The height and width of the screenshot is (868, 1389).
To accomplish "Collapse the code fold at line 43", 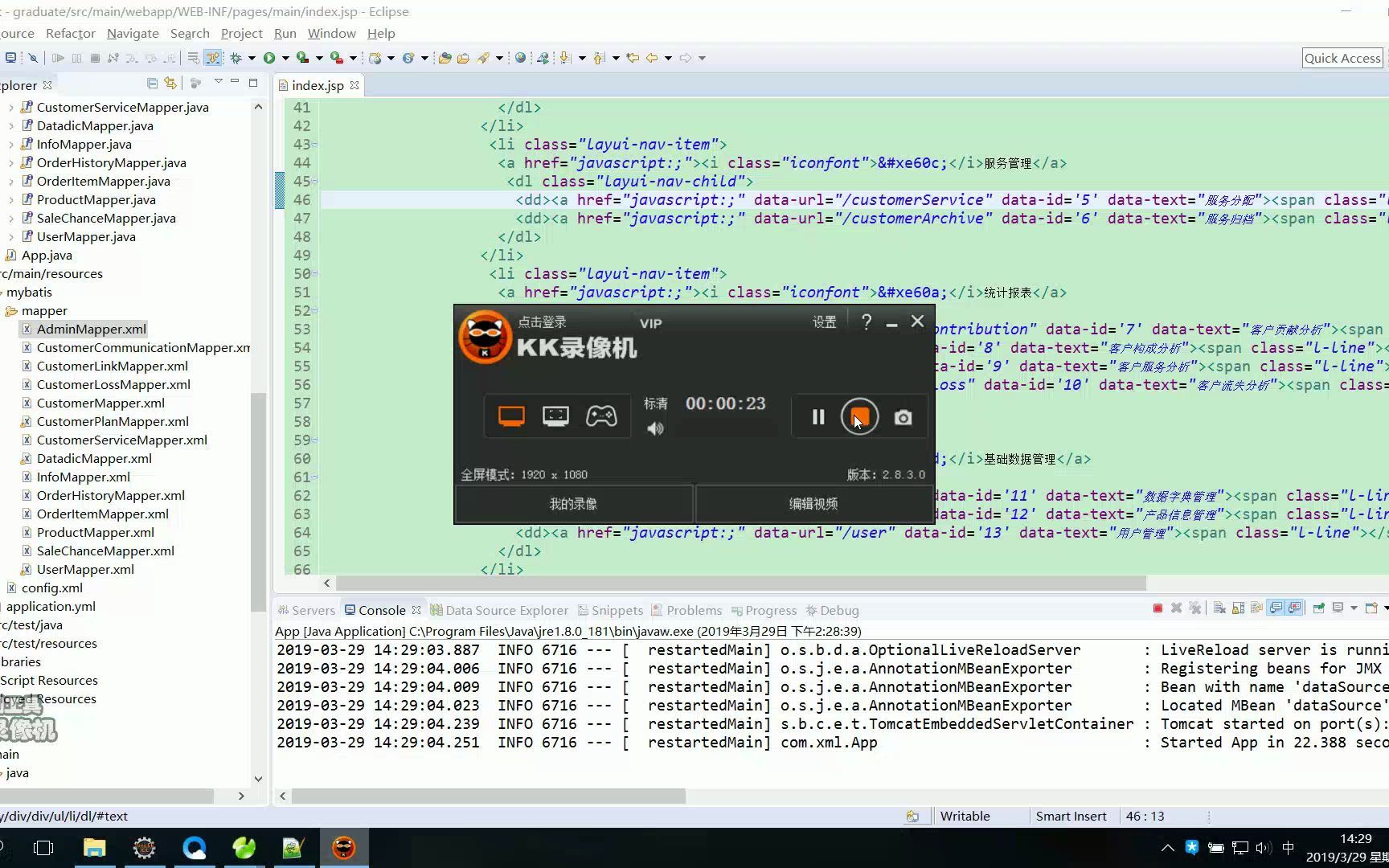I will click(314, 145).
